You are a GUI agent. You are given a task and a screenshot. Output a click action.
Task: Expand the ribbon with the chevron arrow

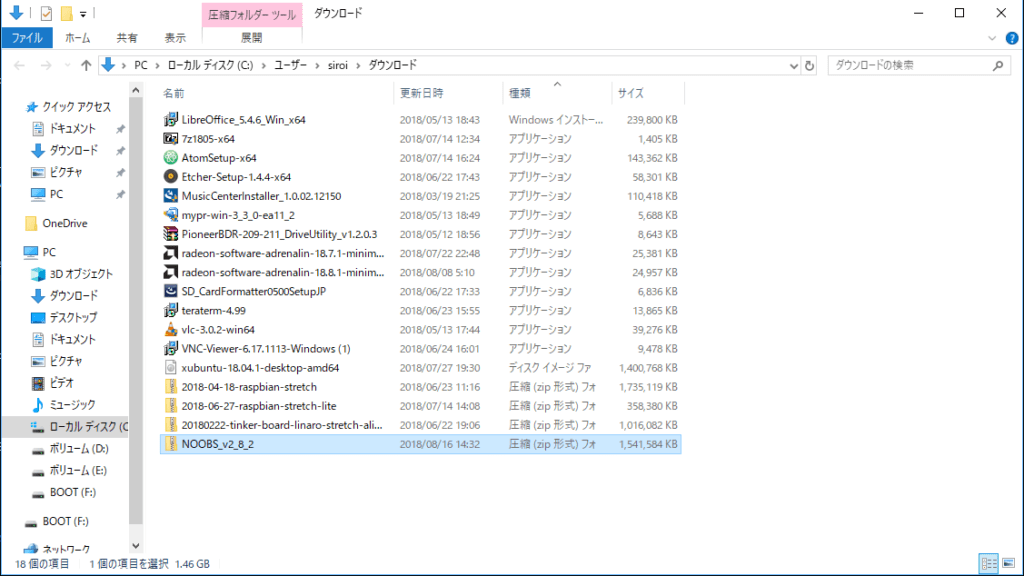[x=993, y=38]
